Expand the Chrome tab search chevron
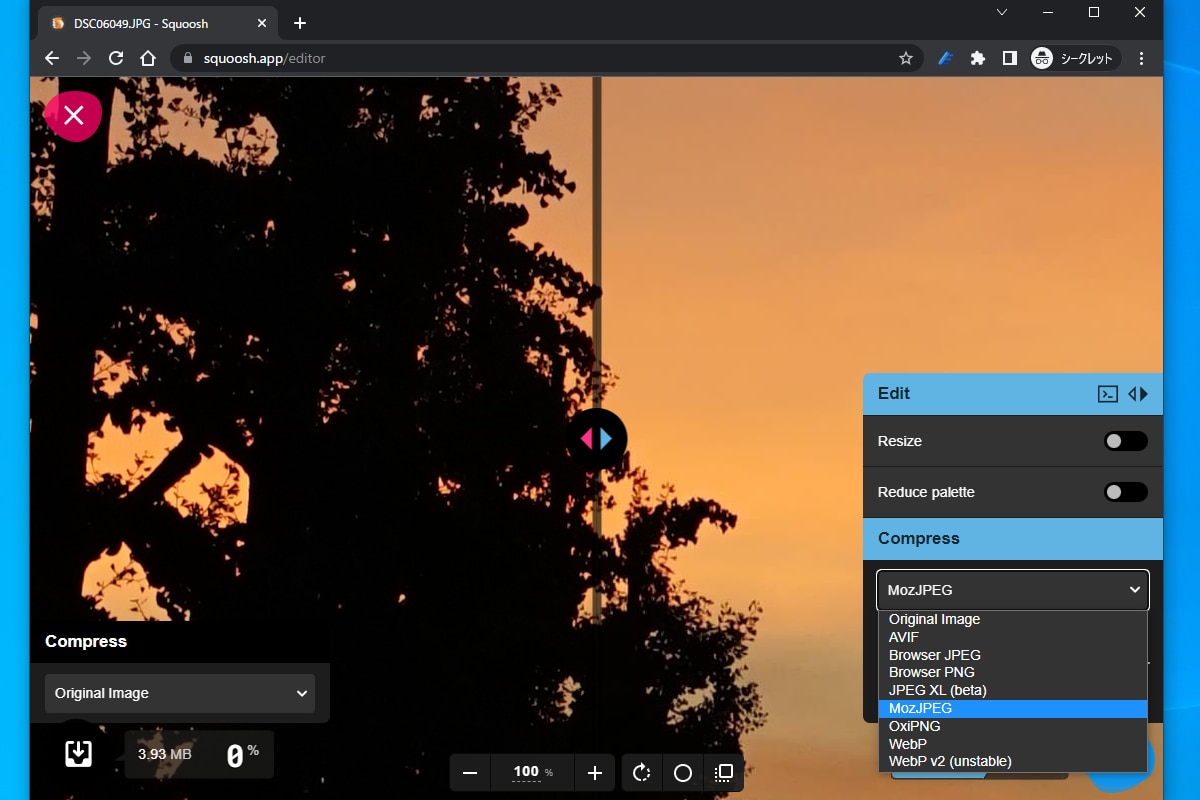The height and width of the screenshot is (800, 1200). (1002, 12)
